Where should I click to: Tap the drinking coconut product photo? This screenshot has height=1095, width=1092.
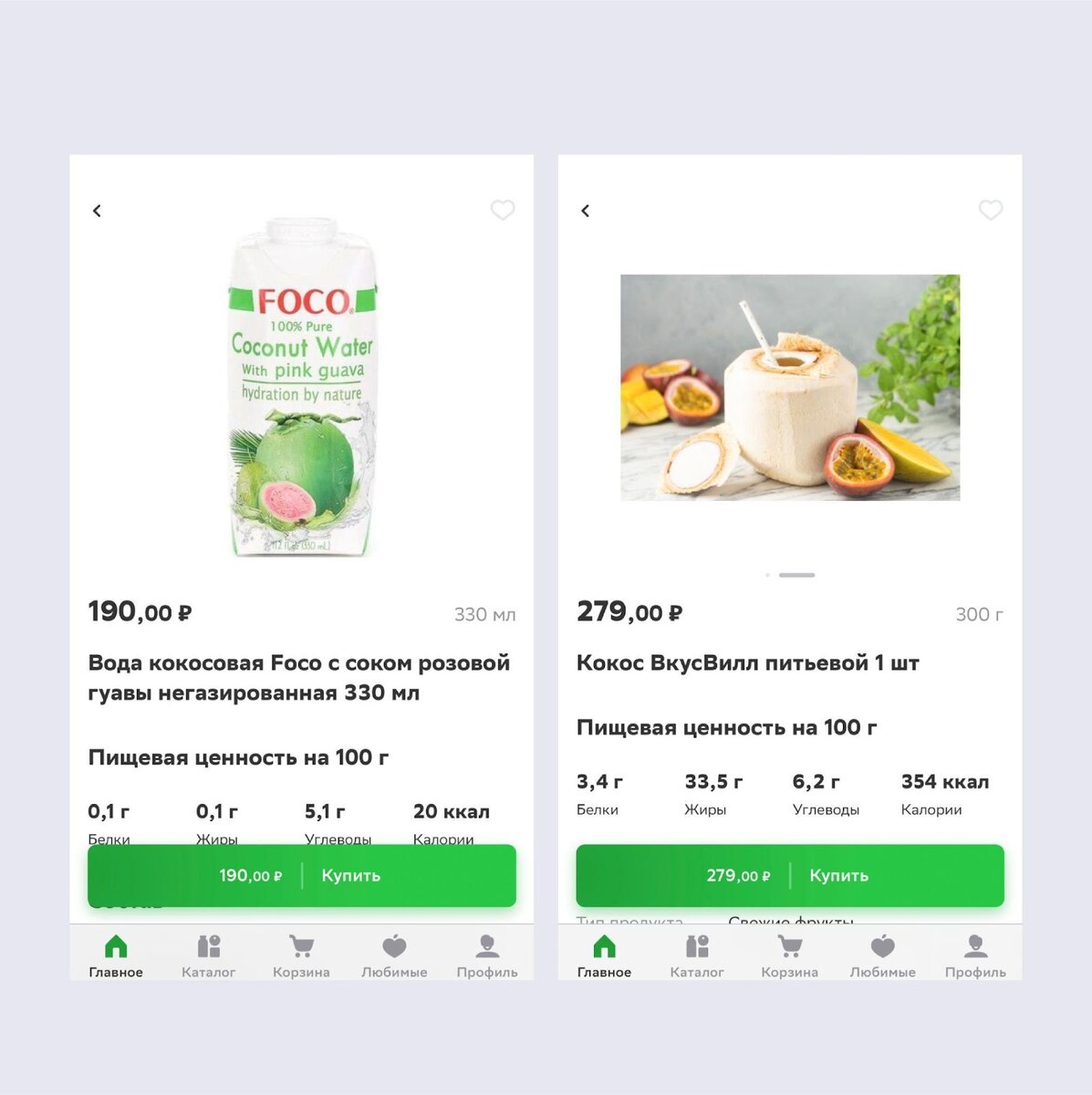click(x=790, y=387)
